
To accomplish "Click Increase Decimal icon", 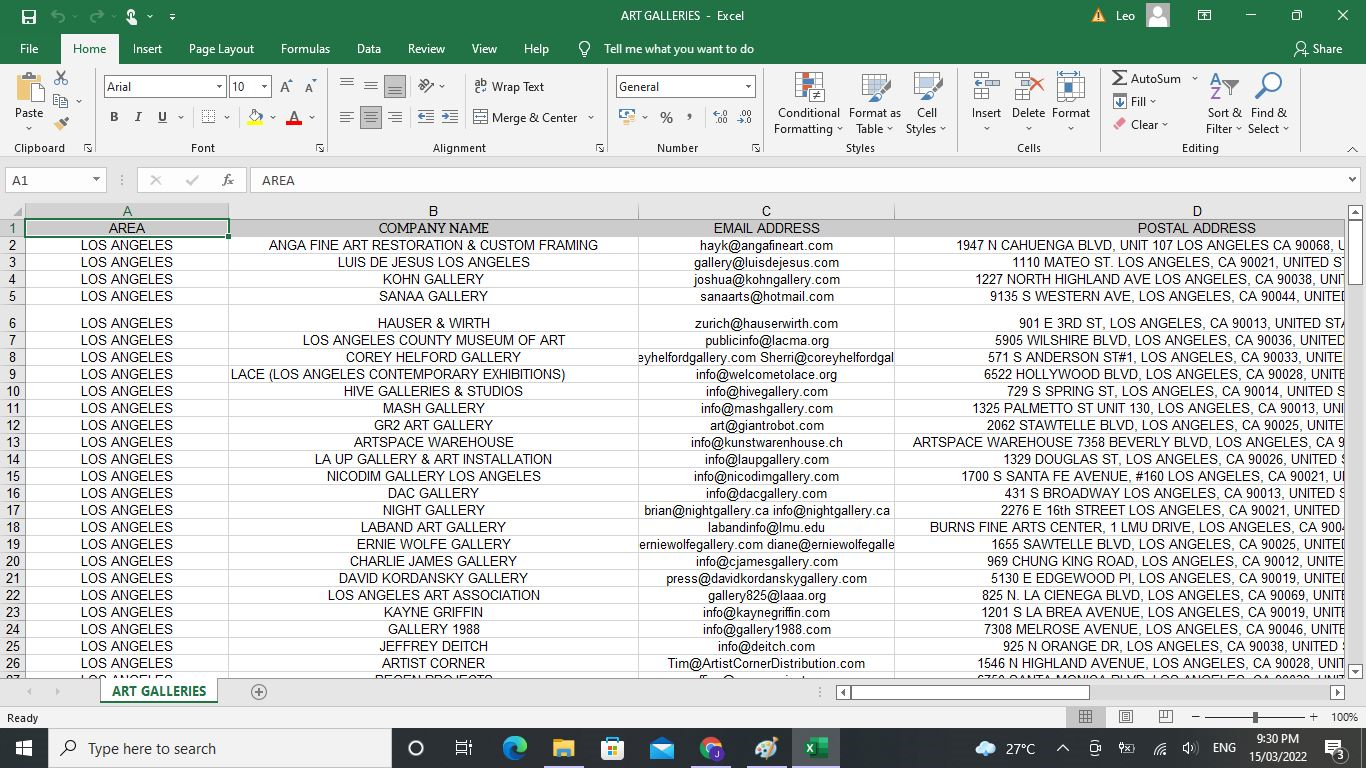I will [720, 117].
